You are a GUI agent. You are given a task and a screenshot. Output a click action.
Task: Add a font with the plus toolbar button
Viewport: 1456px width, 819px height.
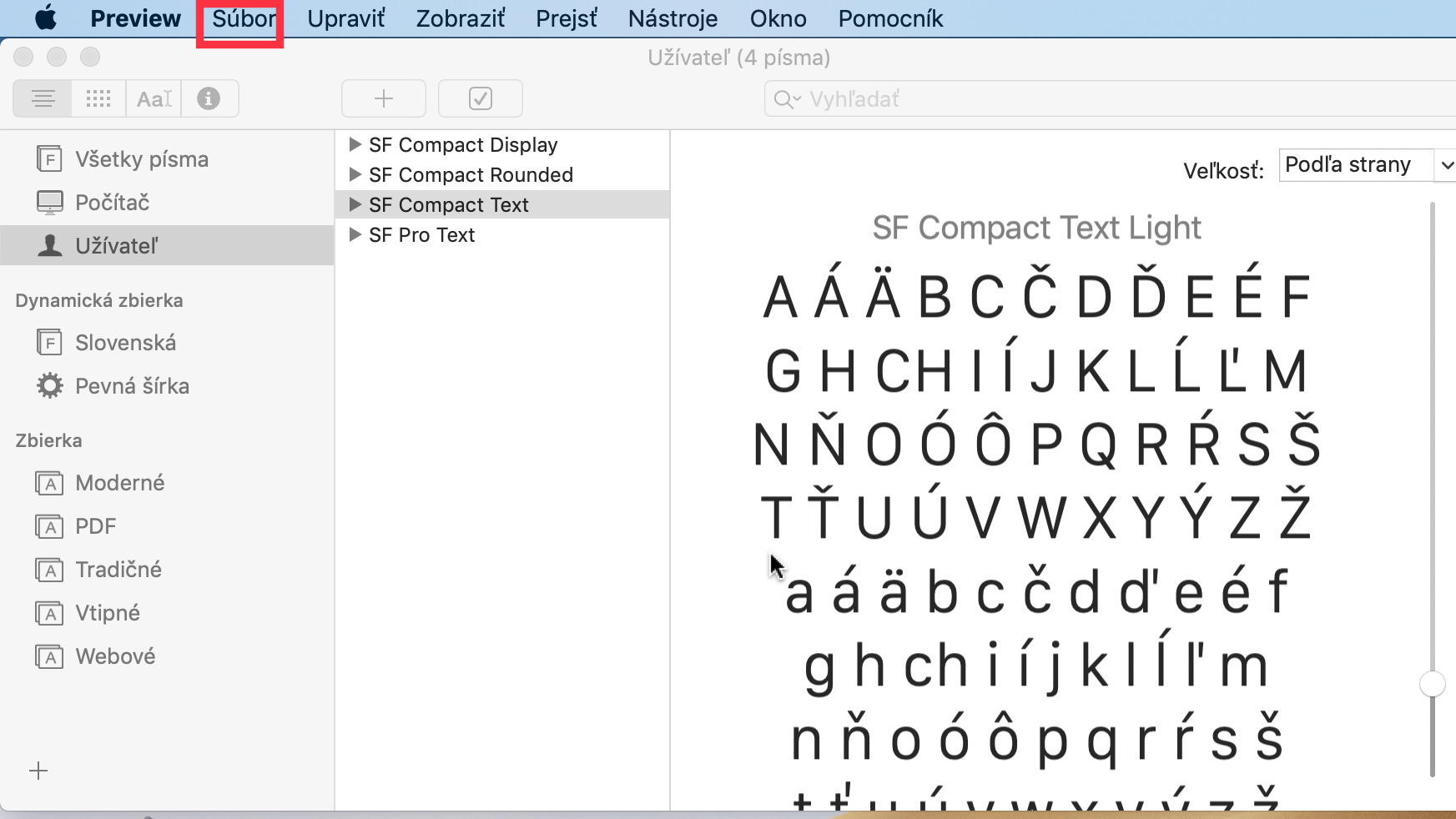(384, 98)
